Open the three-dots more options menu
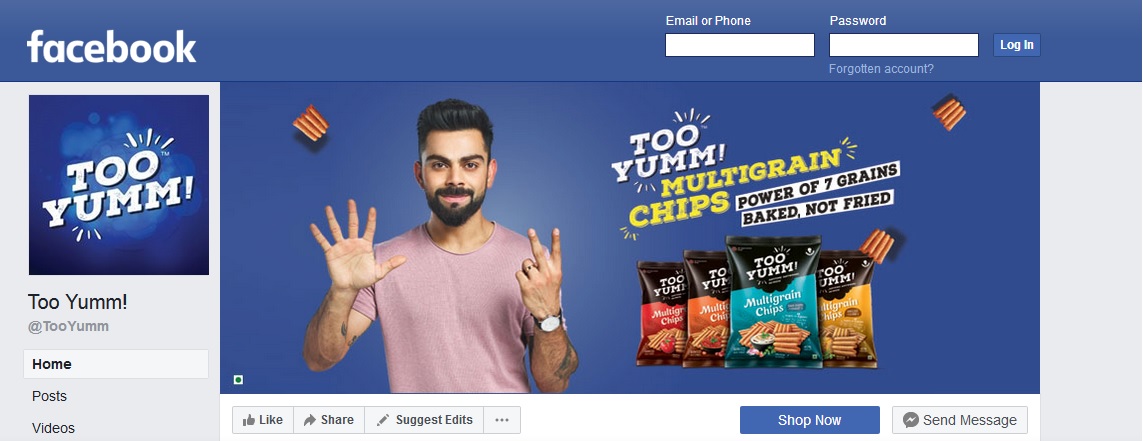The width and height of the screenshot is (1143, 441). (x=502, y=420)
